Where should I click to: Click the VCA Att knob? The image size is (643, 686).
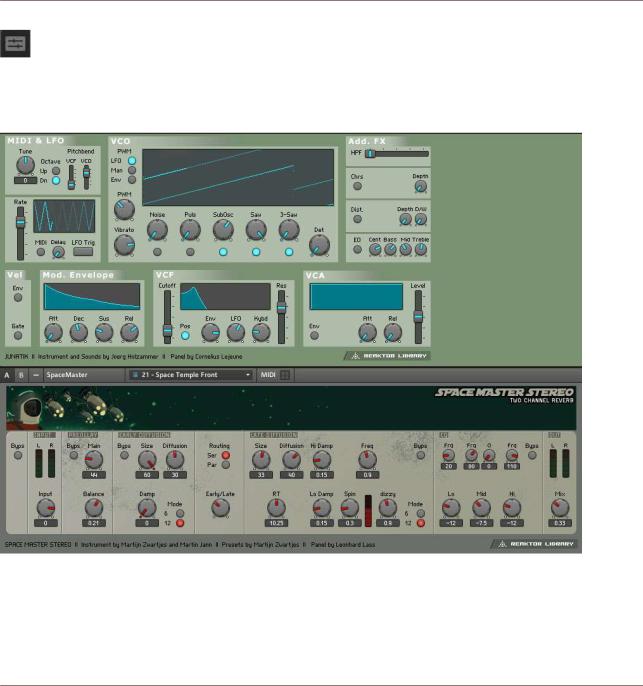coord(367,332)
